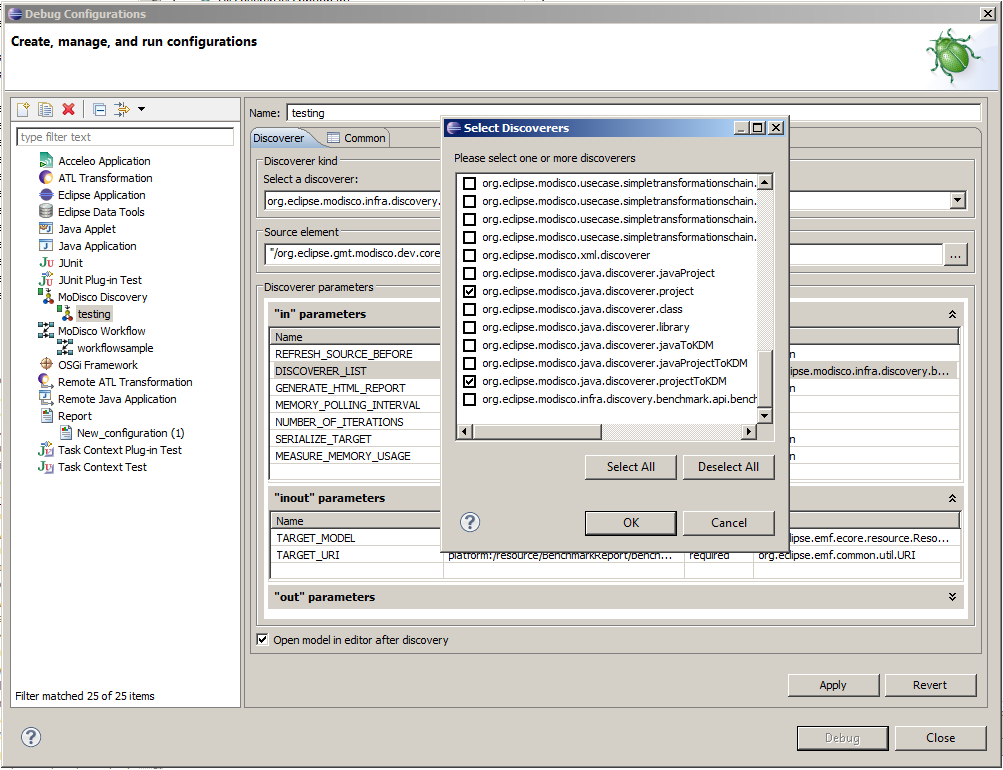
Task: Switch to the Common tab
Action: pyautogui.click(x=356, y=138)
